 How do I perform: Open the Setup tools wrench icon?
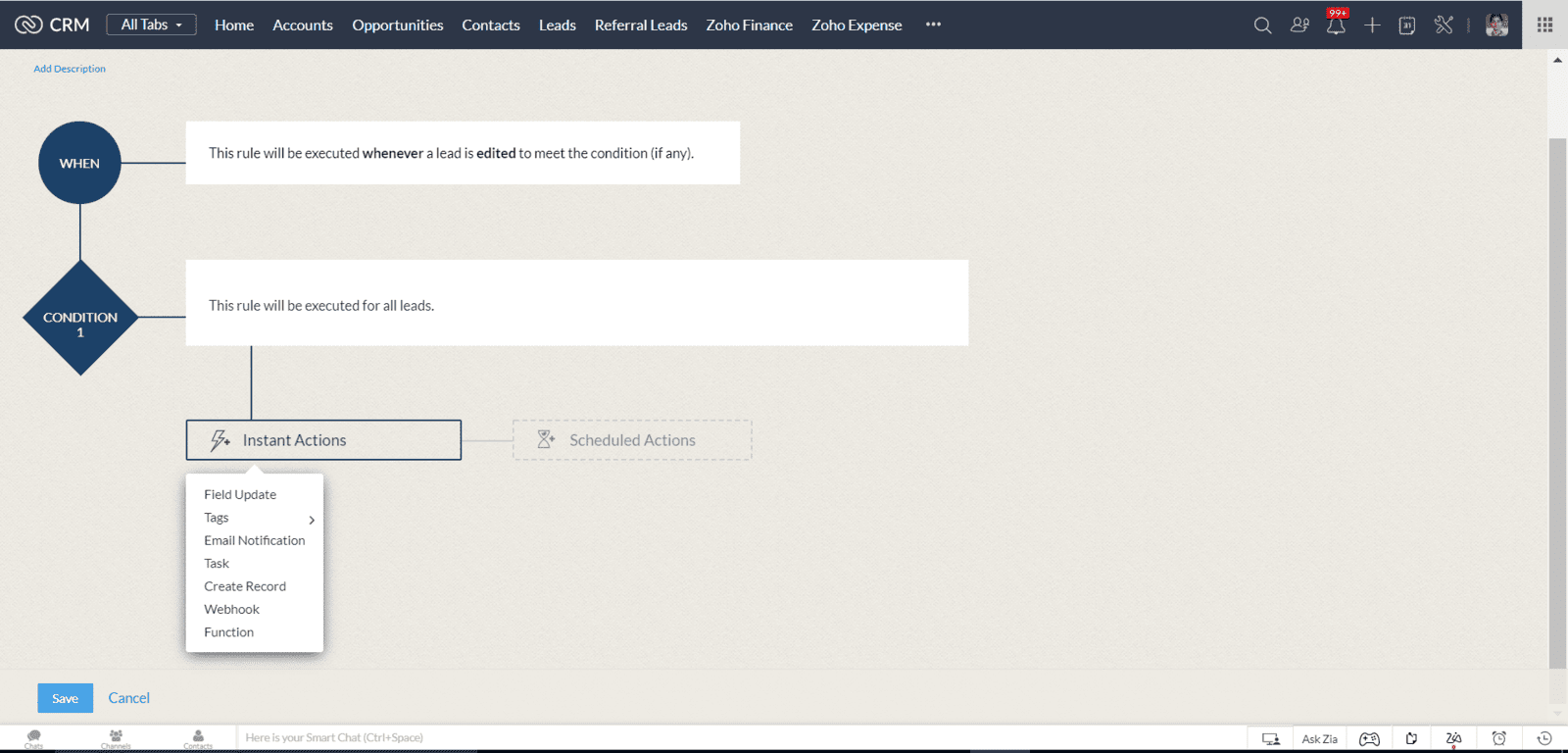pyautogui.click(x=1444, y=25)
